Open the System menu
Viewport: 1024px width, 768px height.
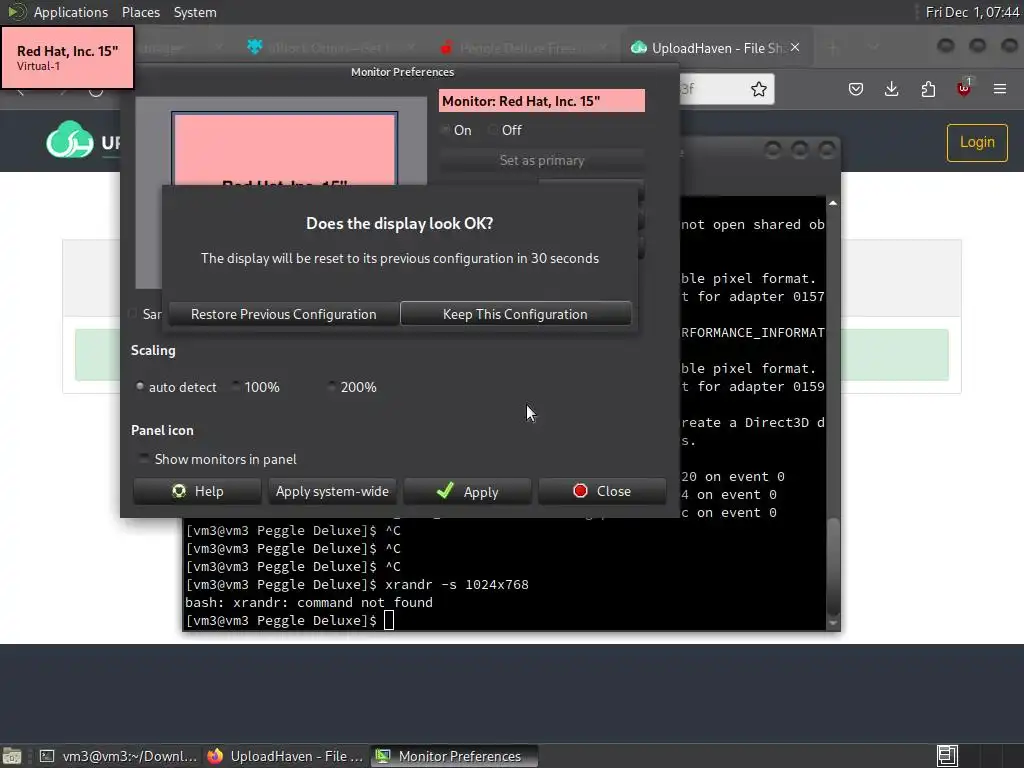tap(195, 12)
